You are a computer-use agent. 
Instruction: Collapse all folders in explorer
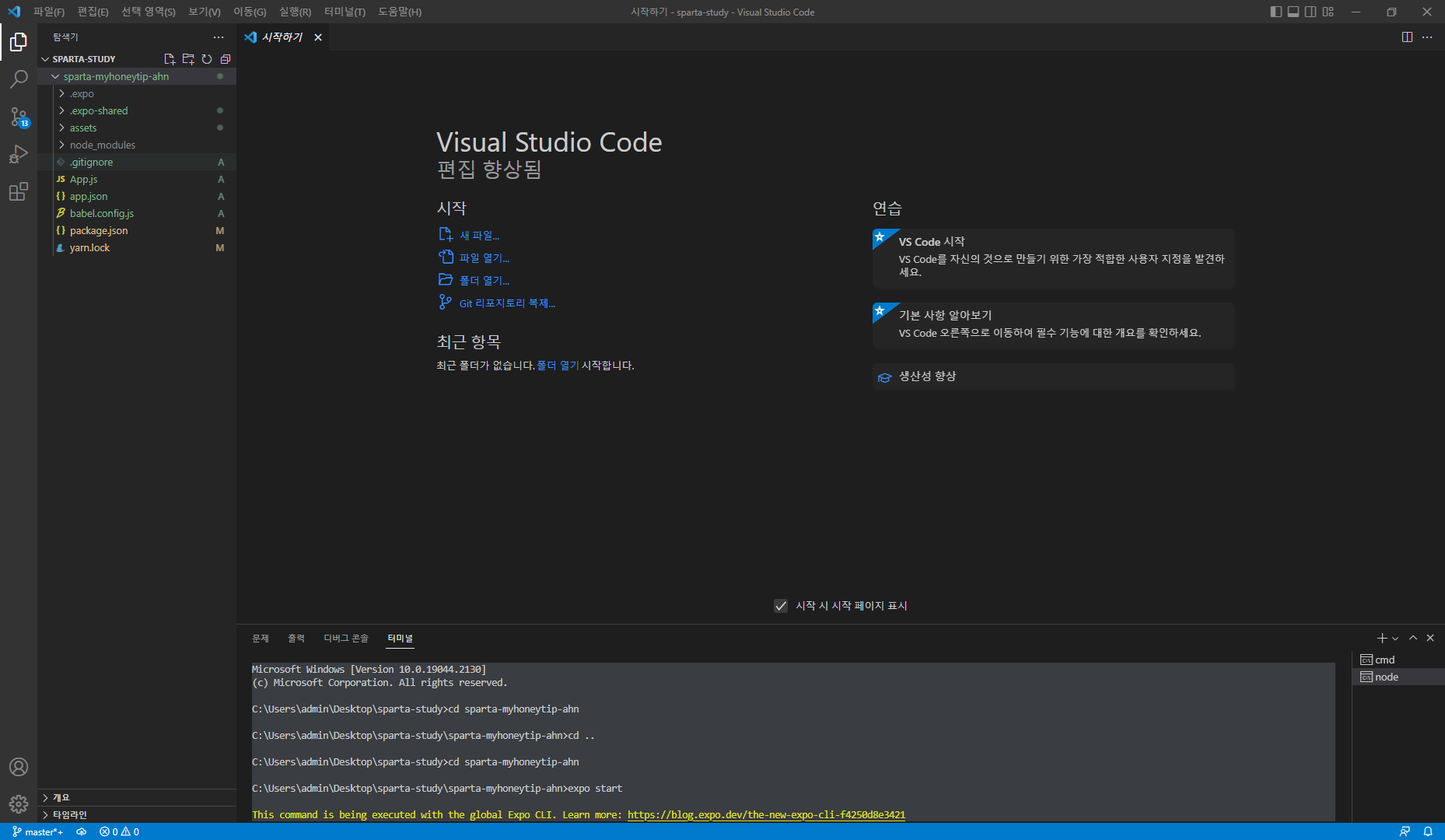(x=226, y=59)
